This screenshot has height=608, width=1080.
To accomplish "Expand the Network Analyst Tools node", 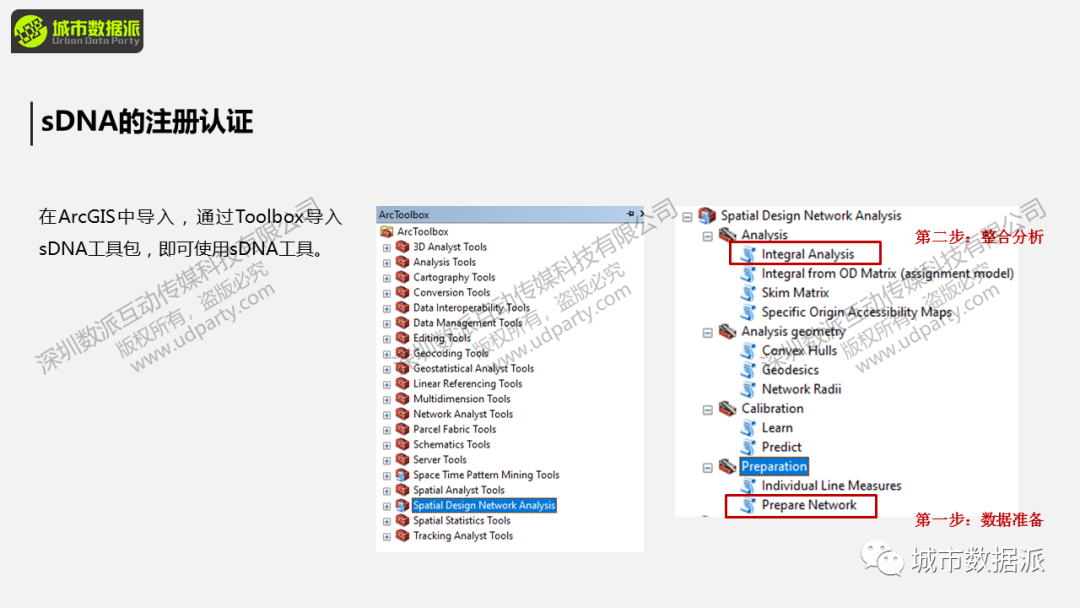I will (x=386, y=415).
